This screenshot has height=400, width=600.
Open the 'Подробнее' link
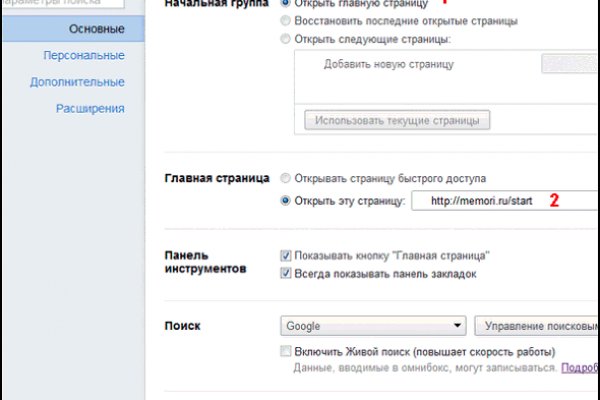tap(580, 368)
